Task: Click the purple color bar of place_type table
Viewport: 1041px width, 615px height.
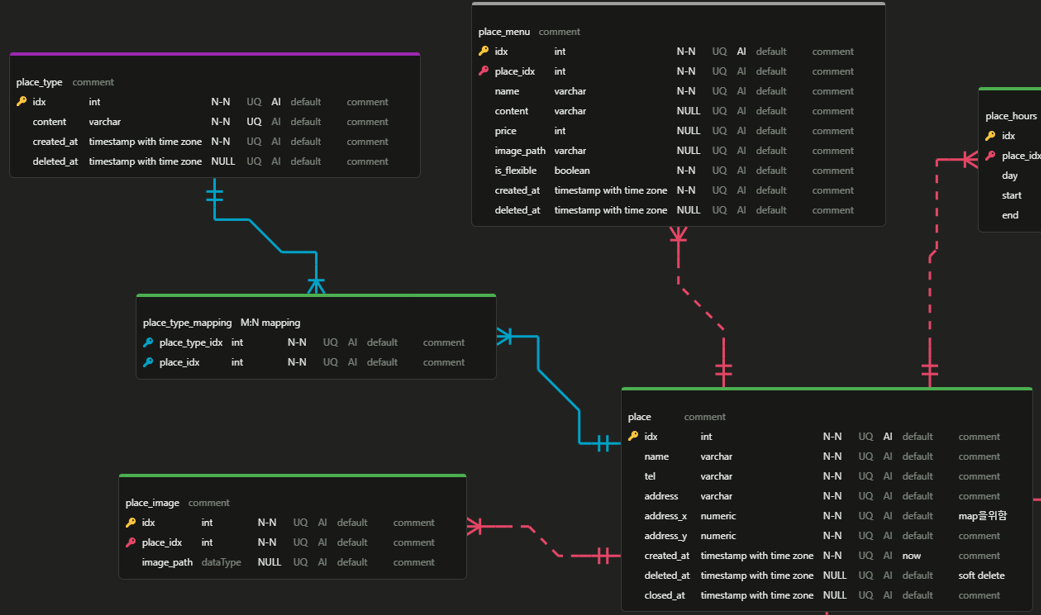Action: (214, 54)
